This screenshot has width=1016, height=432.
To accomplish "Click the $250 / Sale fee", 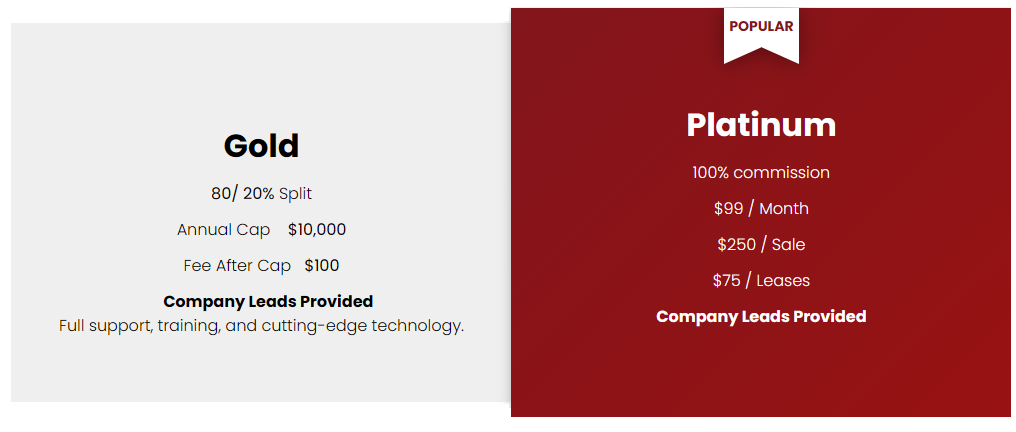I will 761,244.
